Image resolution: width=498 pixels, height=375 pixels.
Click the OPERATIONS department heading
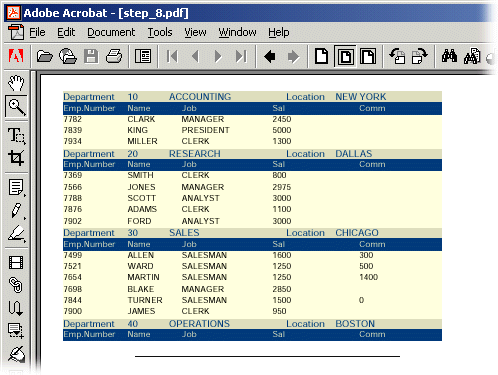click(199, 324)
